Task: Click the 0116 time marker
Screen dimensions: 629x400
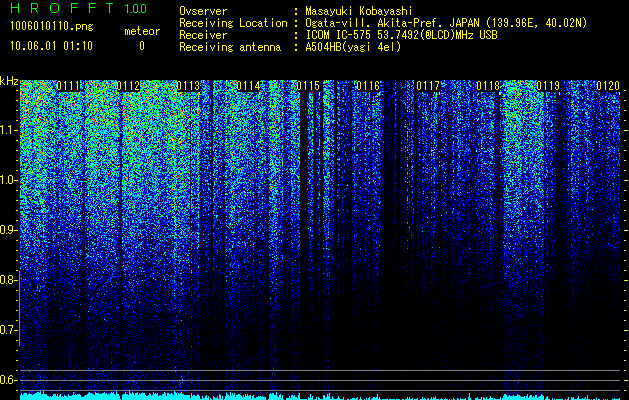Action: 368,86
